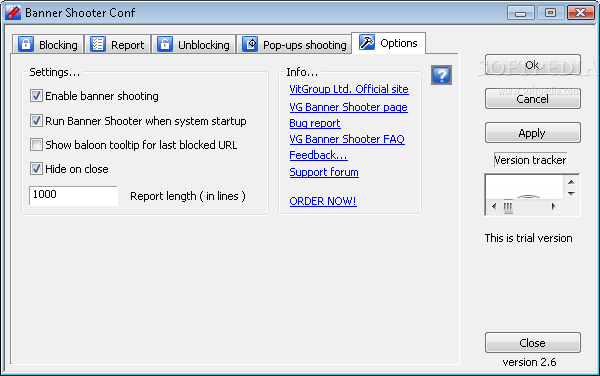Open VG Banner Shooter page link

pyautogui.click(x=348, y=107)
